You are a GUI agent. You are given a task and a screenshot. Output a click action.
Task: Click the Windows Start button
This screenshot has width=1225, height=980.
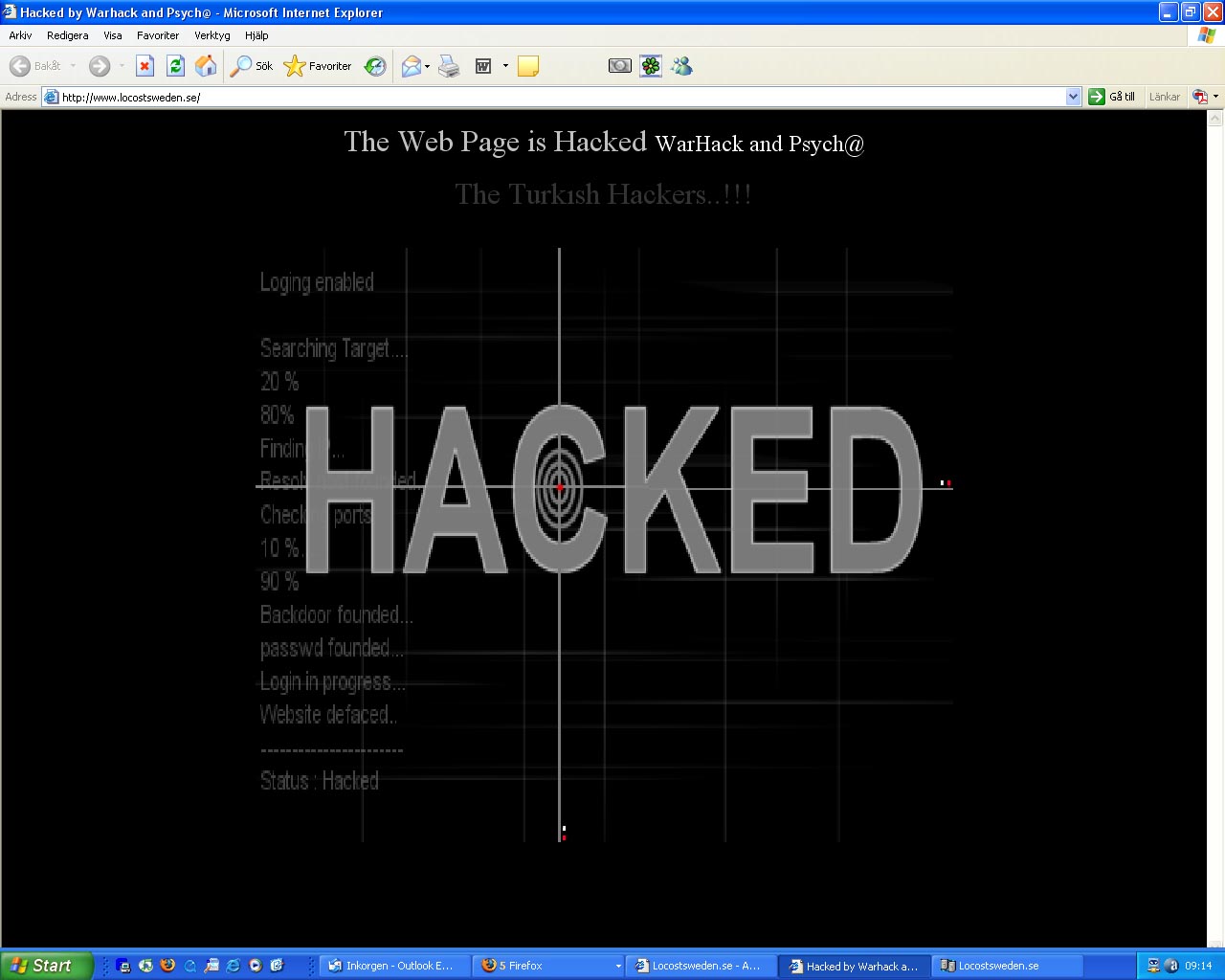tap(47, 966)
